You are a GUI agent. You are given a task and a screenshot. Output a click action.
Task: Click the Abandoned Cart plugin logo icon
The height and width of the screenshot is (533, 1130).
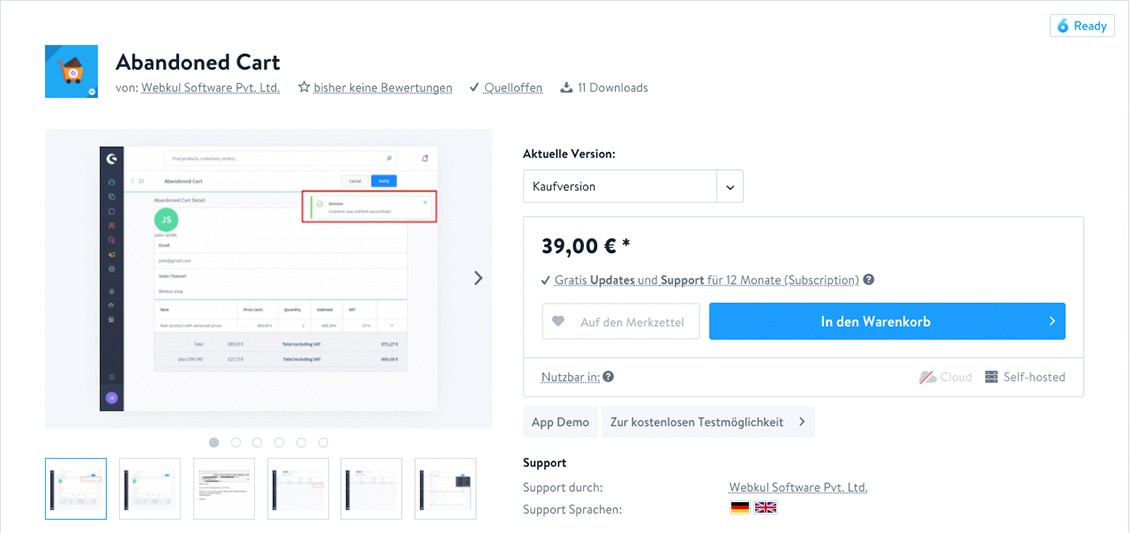tap(71, 71)
